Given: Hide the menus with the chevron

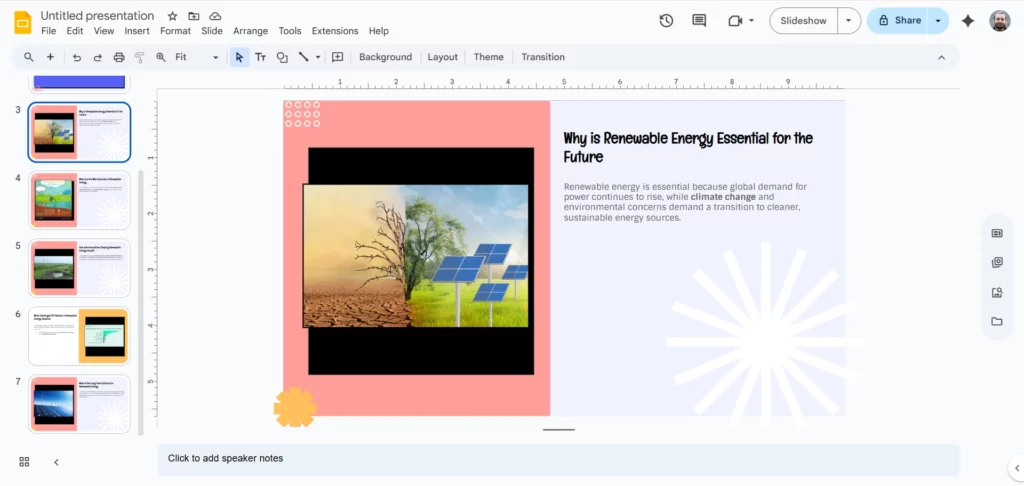Looking at the screenshot, I should click(941, 57).
